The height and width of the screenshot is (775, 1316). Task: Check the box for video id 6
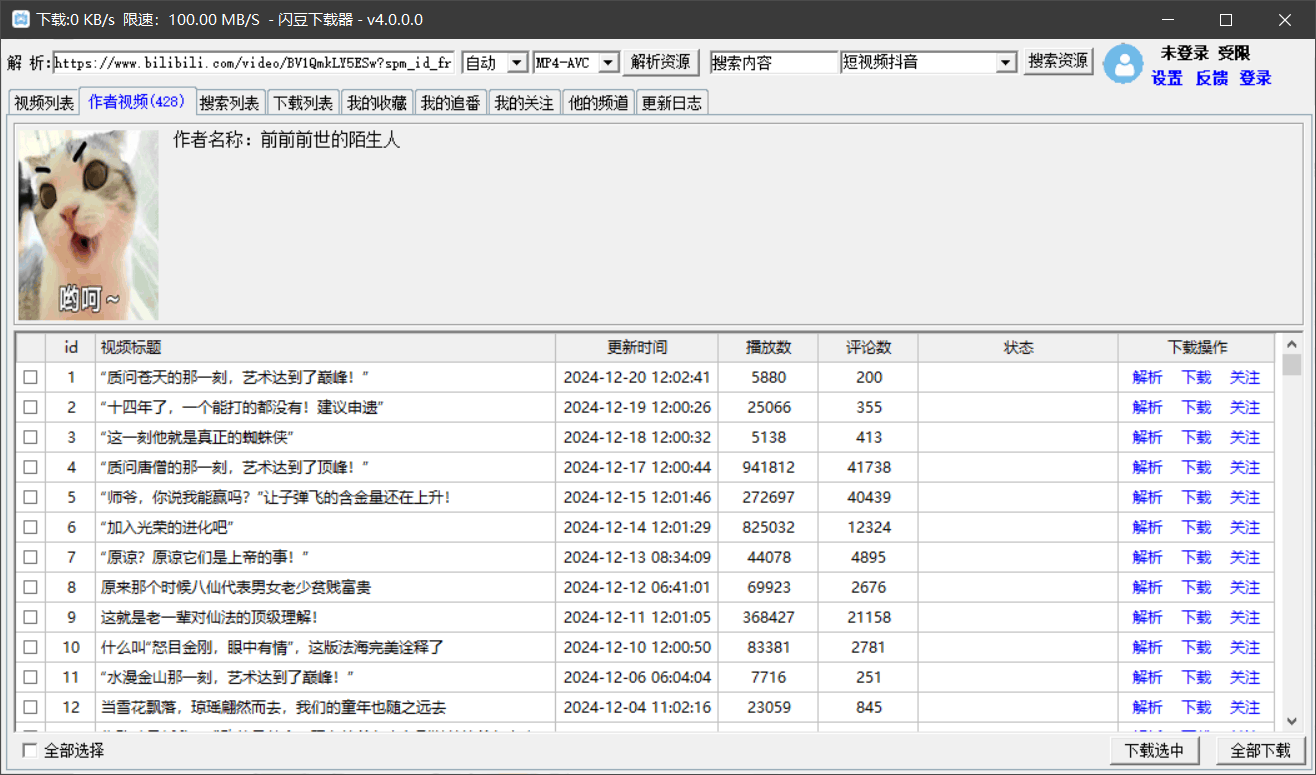pos(30,528)
